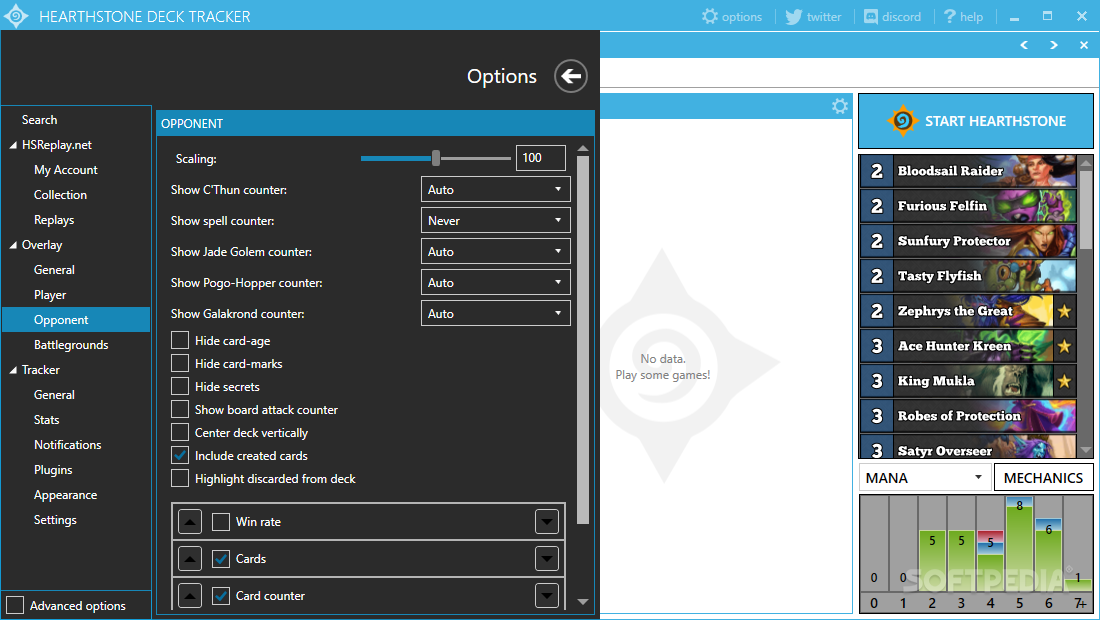The height and width of the screenshot is (620, 1100).
Task: Click the options gear icon in title bar
Action: tap(710, 16)
